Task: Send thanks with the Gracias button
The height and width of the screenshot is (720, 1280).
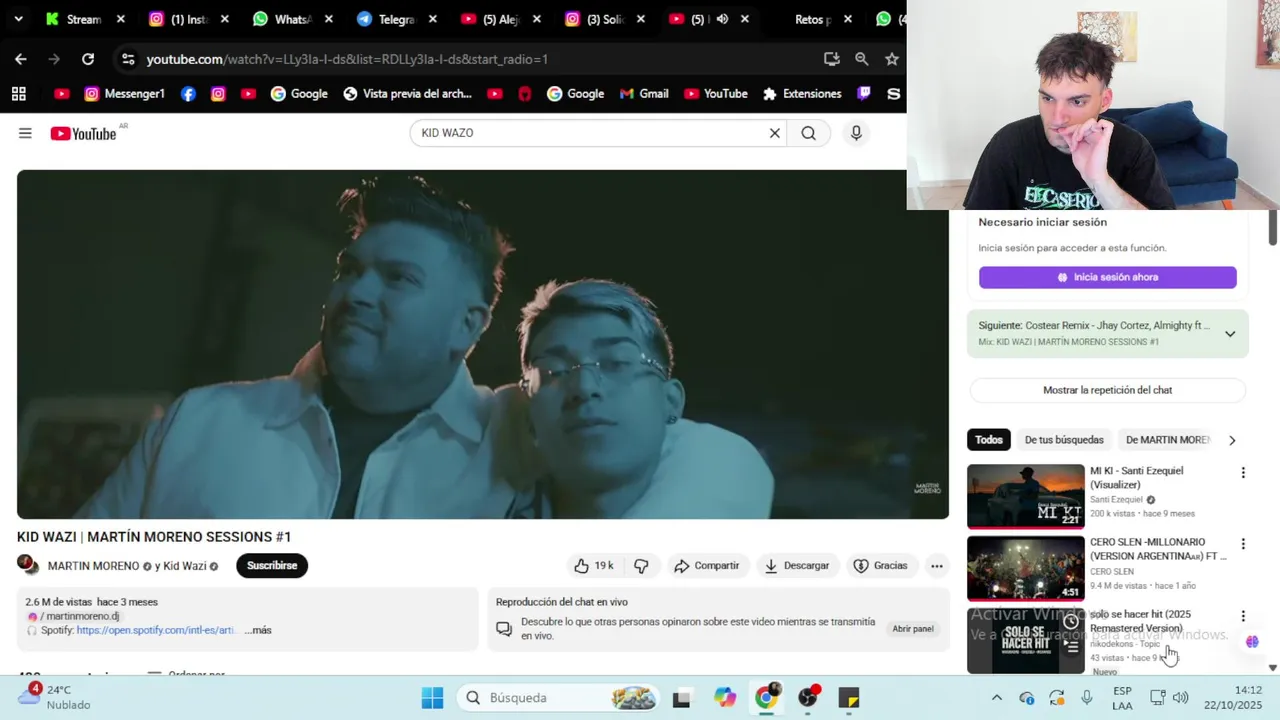Action: pyautogui.click(x=880, y=566)
